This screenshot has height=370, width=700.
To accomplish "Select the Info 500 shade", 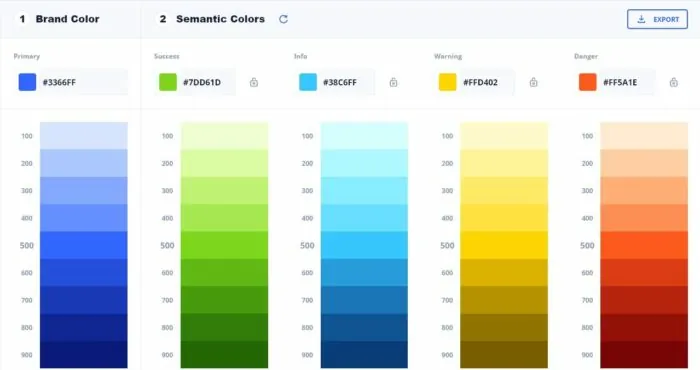I will 364,245.
